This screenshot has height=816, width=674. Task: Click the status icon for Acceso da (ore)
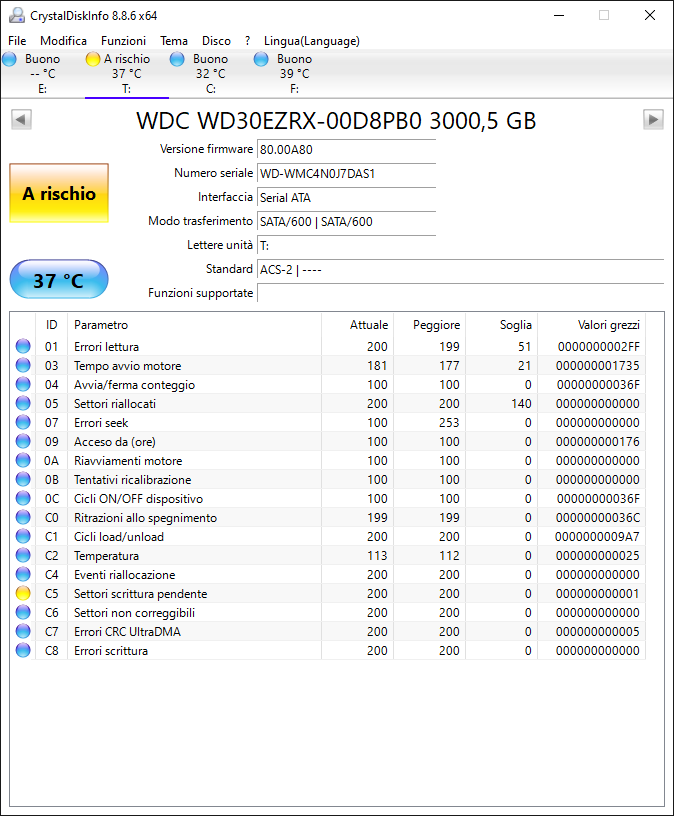coord(23,441)
